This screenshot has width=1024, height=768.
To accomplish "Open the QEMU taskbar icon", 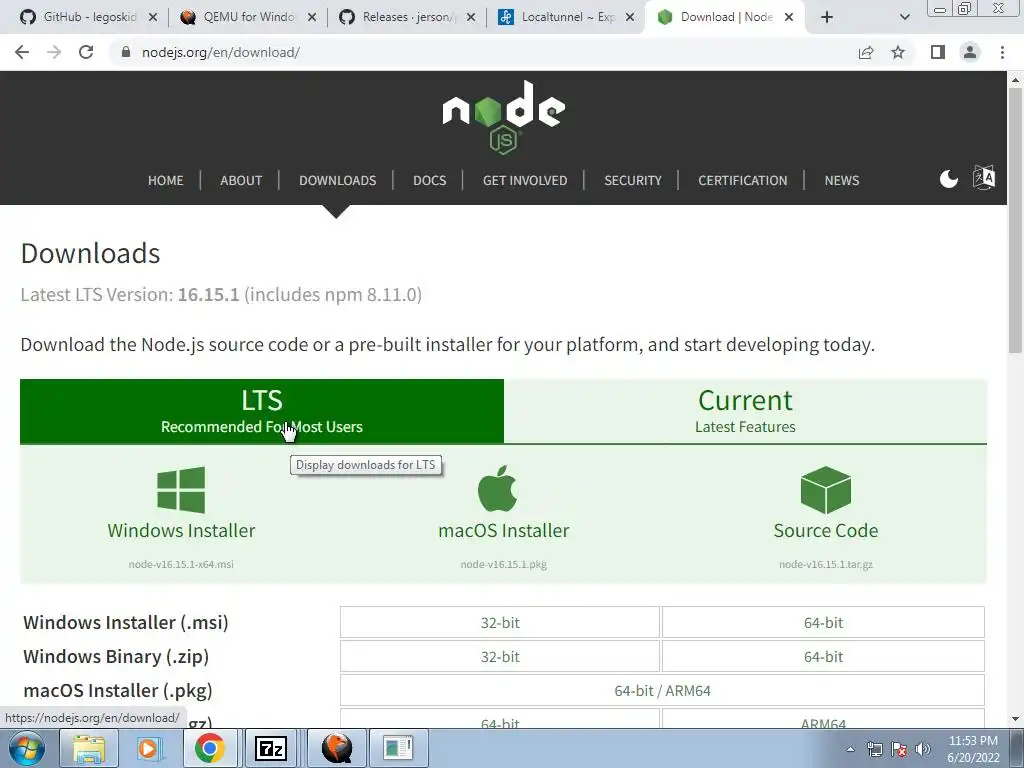I will pos(337,748).
